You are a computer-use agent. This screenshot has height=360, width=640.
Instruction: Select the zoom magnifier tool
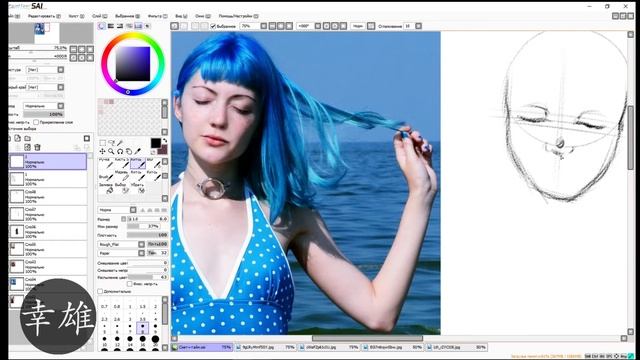[111, 151]
